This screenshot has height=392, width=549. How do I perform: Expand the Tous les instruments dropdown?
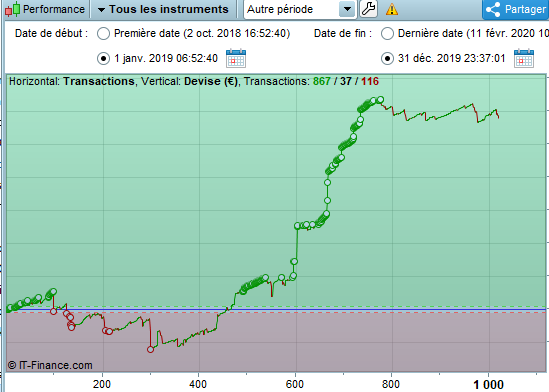coord(163,9)
